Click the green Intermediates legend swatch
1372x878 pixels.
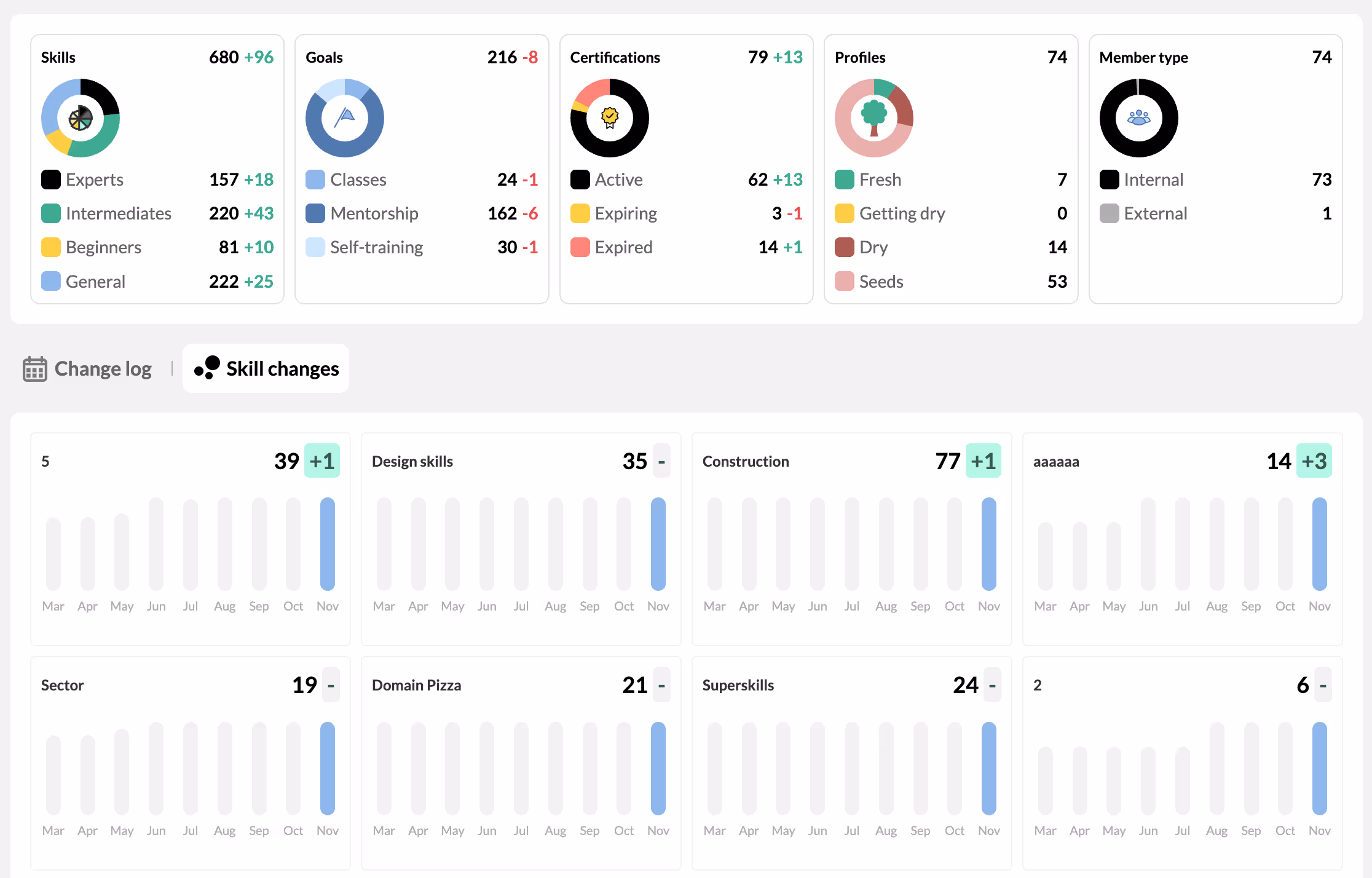[x=51, y=213]
